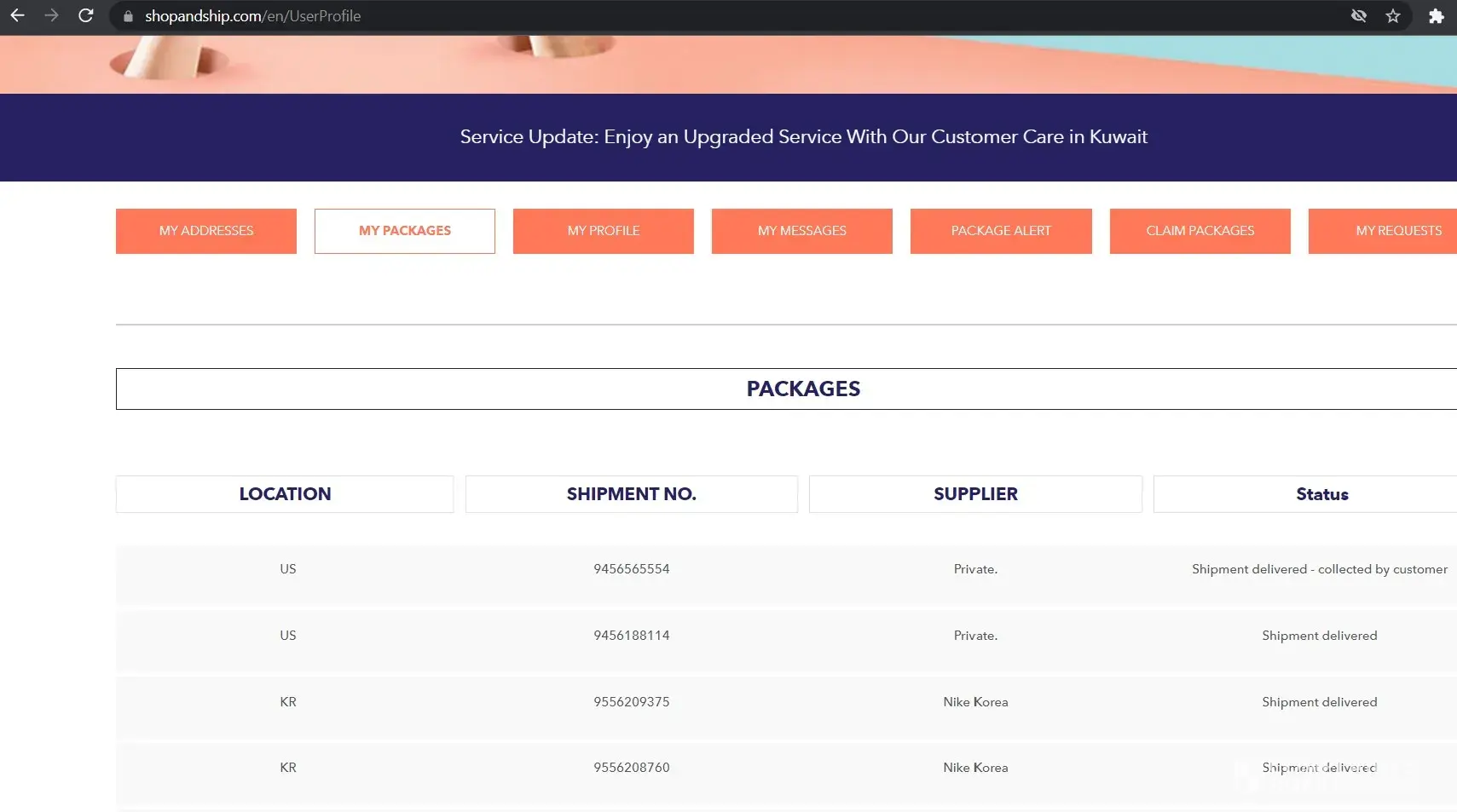1457x812 pixels.
Task: Open Claim Packages section
Action: (1200, 231)
